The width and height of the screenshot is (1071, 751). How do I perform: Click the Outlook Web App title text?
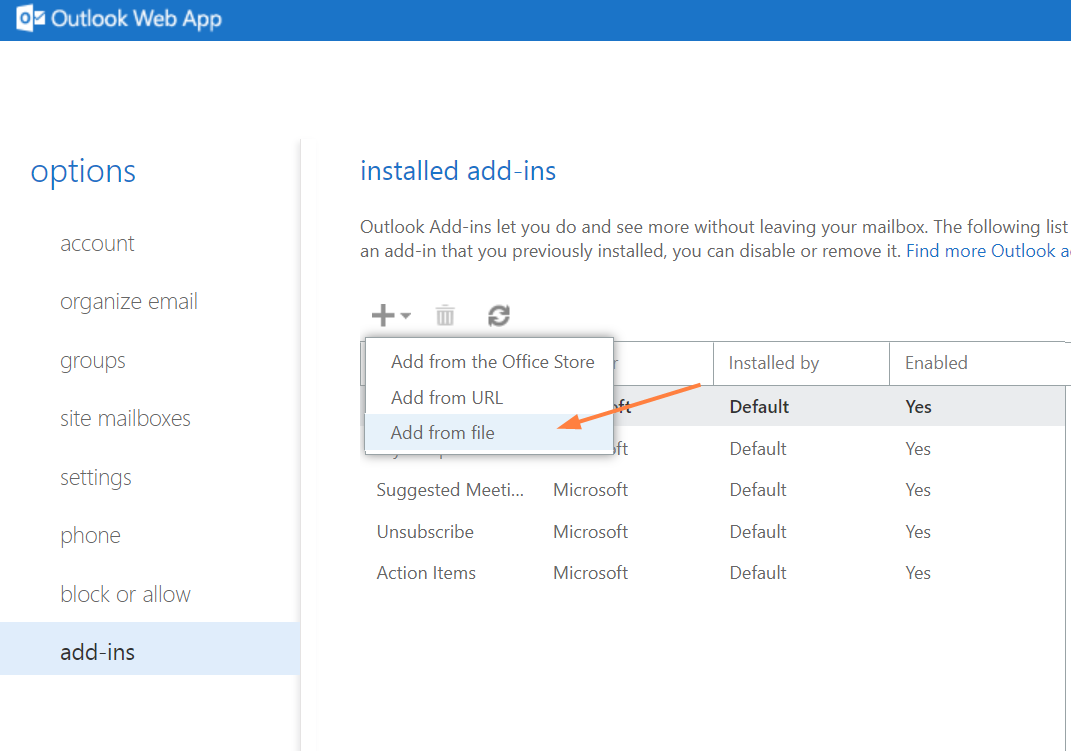coord(136,18)
